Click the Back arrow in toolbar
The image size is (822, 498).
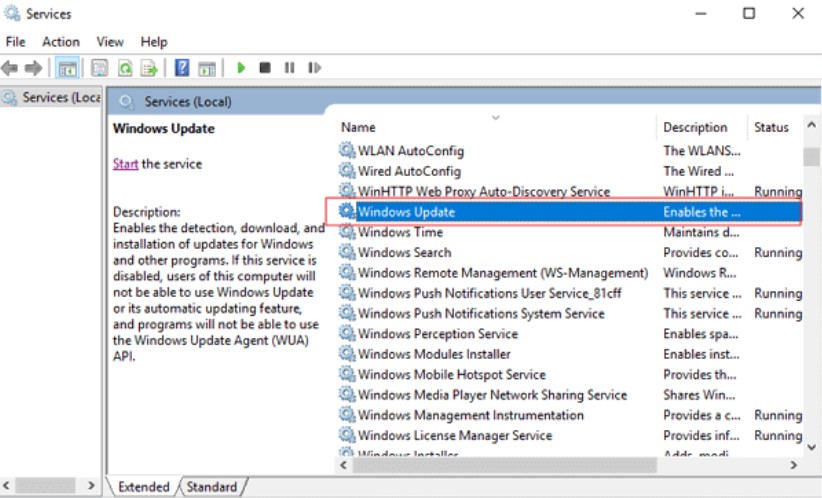click(9, 68)
